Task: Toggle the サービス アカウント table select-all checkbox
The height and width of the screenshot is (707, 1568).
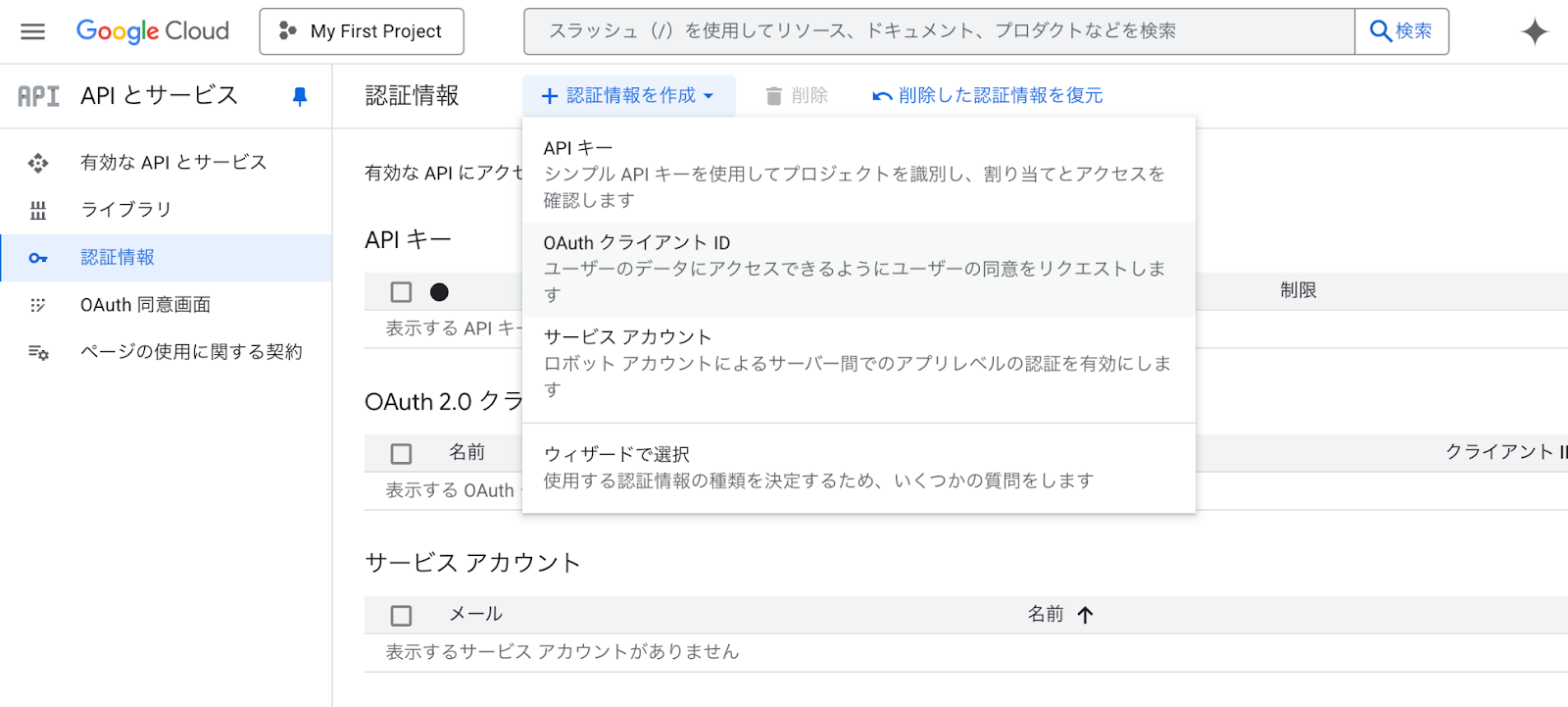Action: (401, 616)
